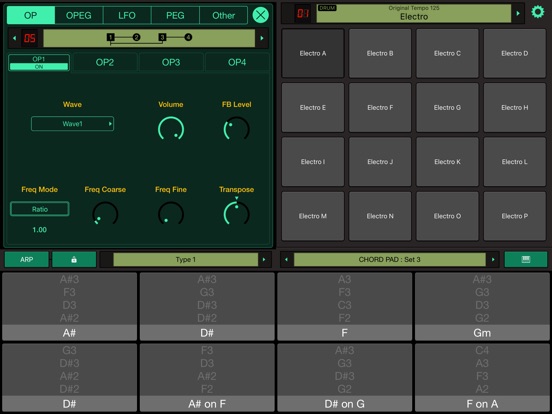Image resolution: width=552 pixels, height=414 pixels.
Task: Open the settings gear icon
Action: 537,12
